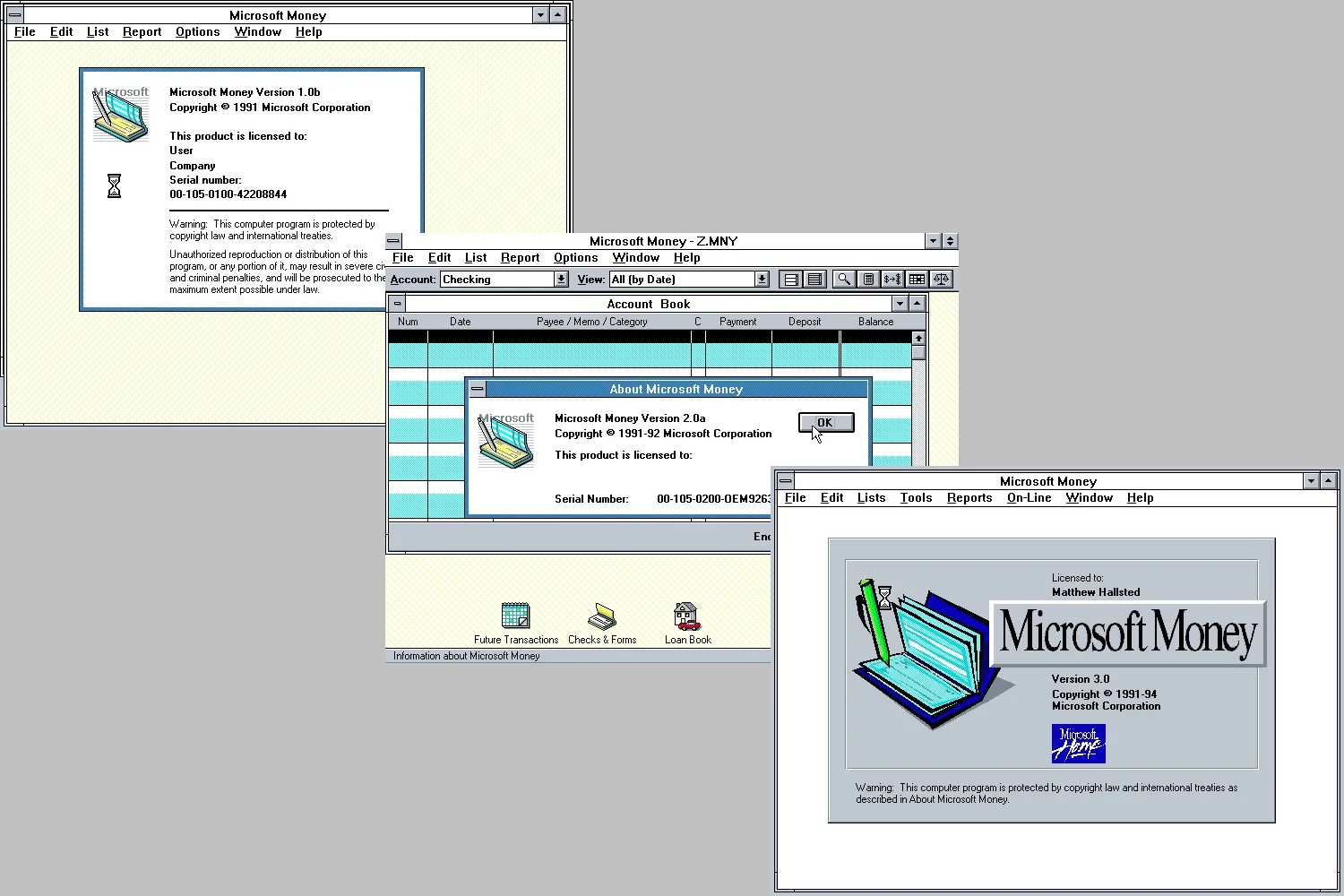Open Options menu in Money 1.0b window
Image resolution: width=1344 pixels, height=896 pixels.
[198, 31]
